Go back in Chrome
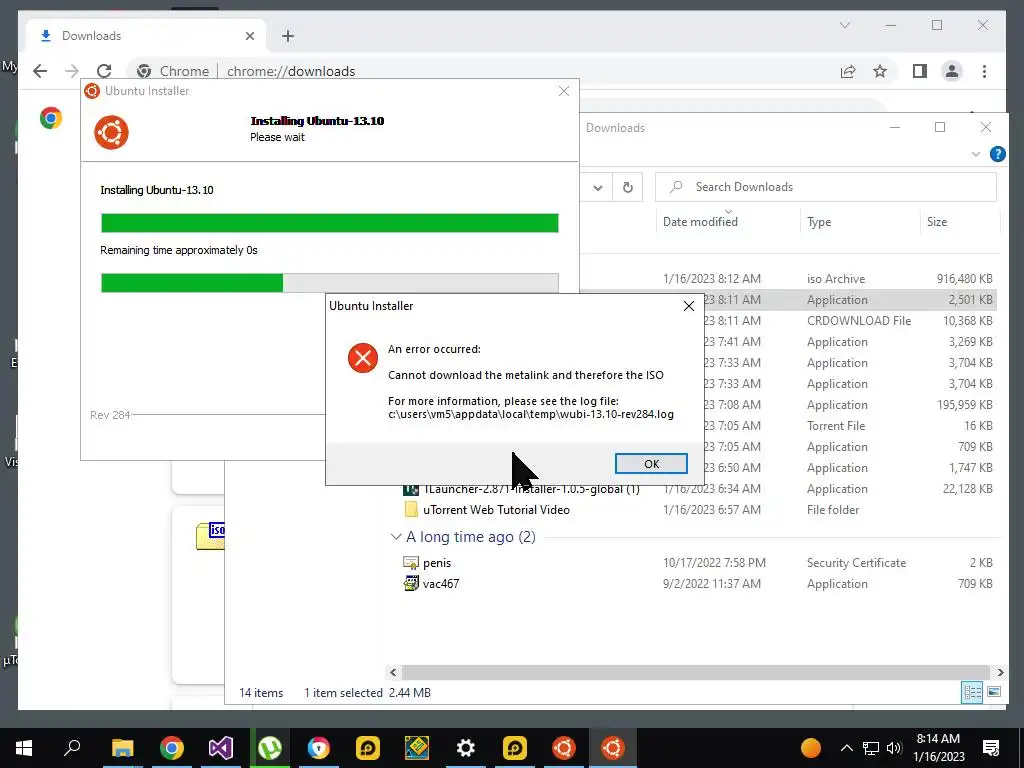Screen dimensions: 1024x768 coord(40,71)
